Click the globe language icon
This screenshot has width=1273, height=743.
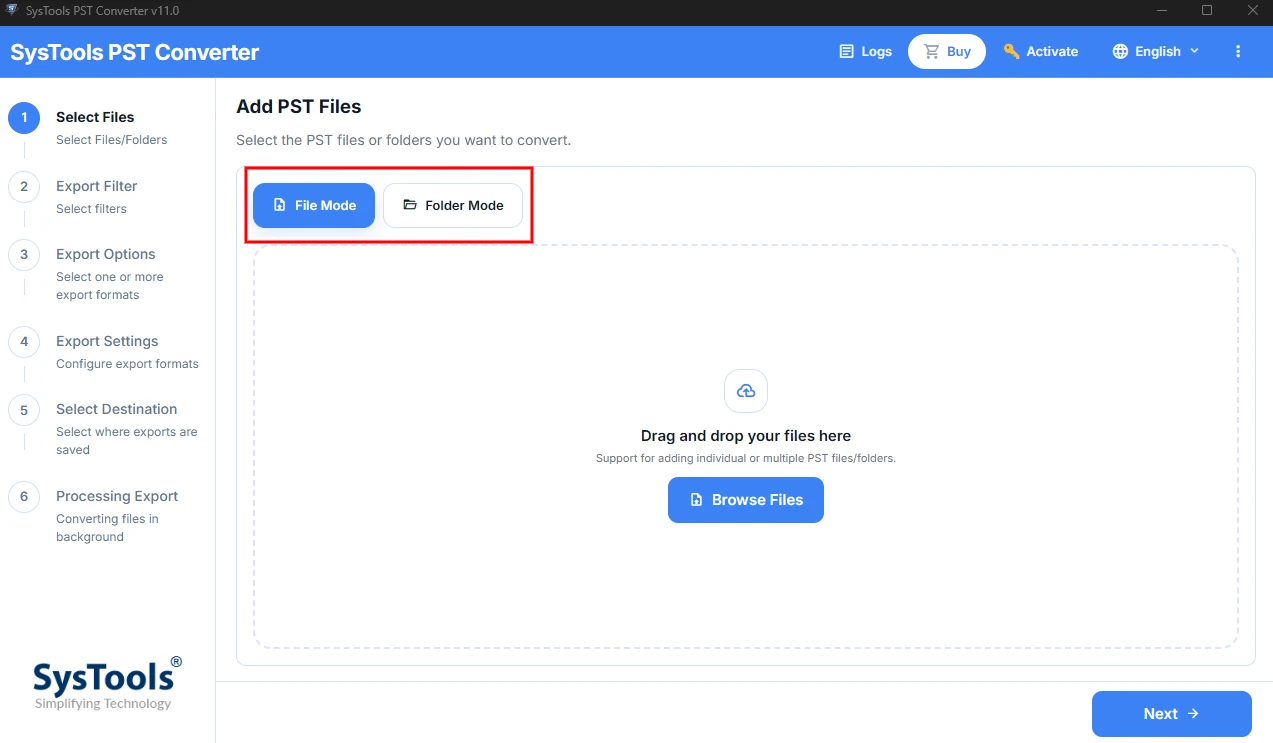click(x=1120, y=51)
